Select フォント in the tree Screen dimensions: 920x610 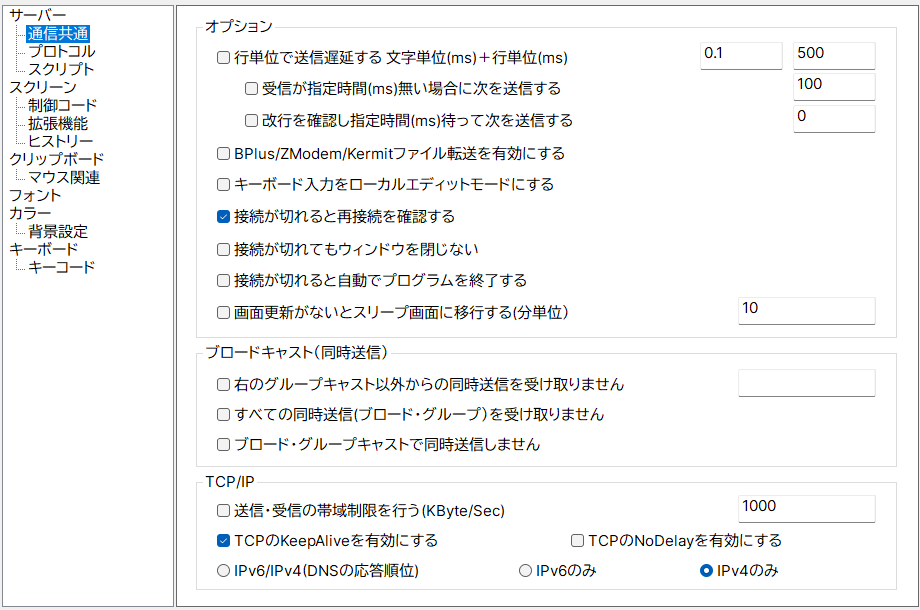point(35,195)
